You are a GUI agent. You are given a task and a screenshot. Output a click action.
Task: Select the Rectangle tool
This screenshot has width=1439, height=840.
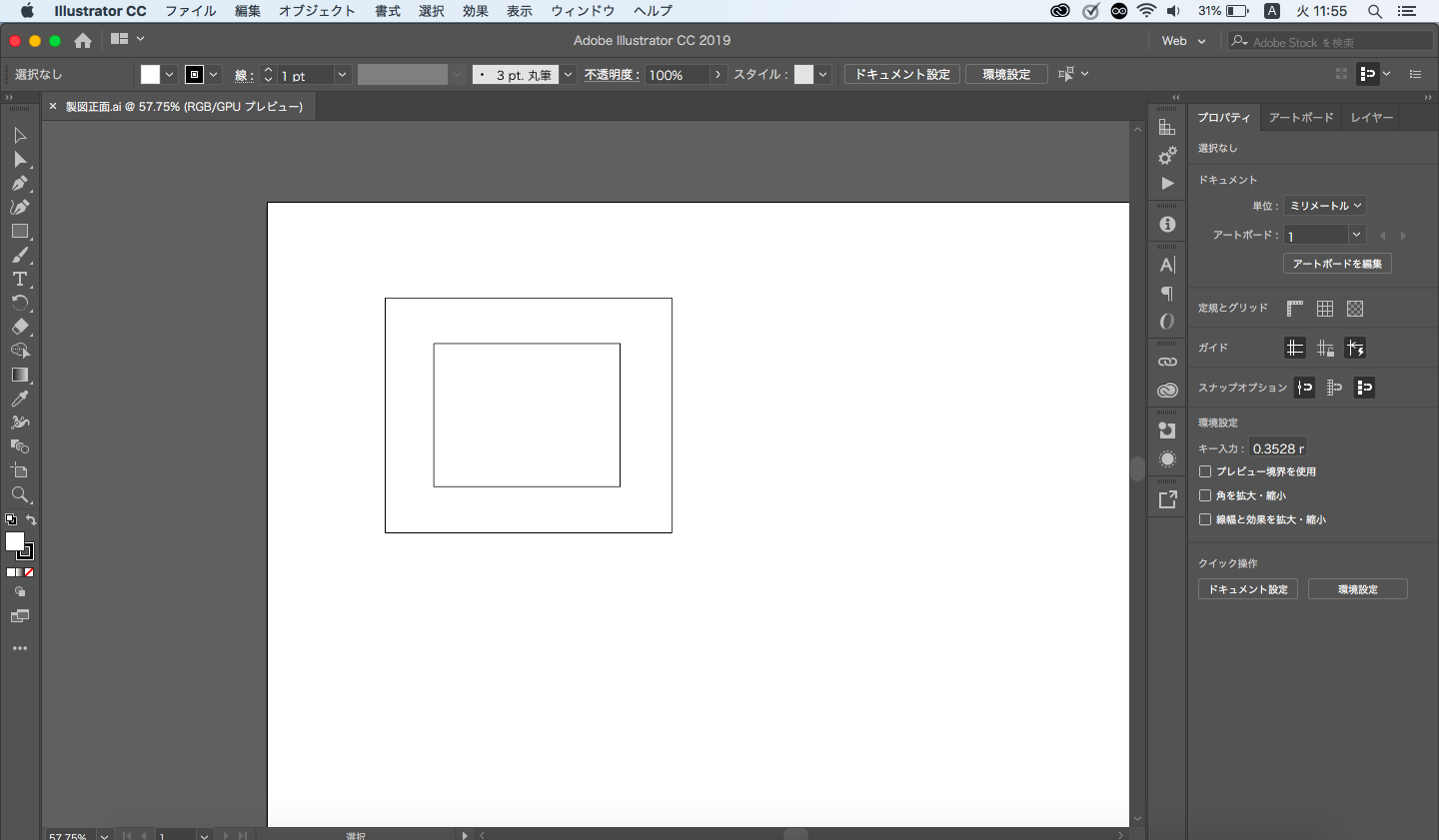click(20, 232)
